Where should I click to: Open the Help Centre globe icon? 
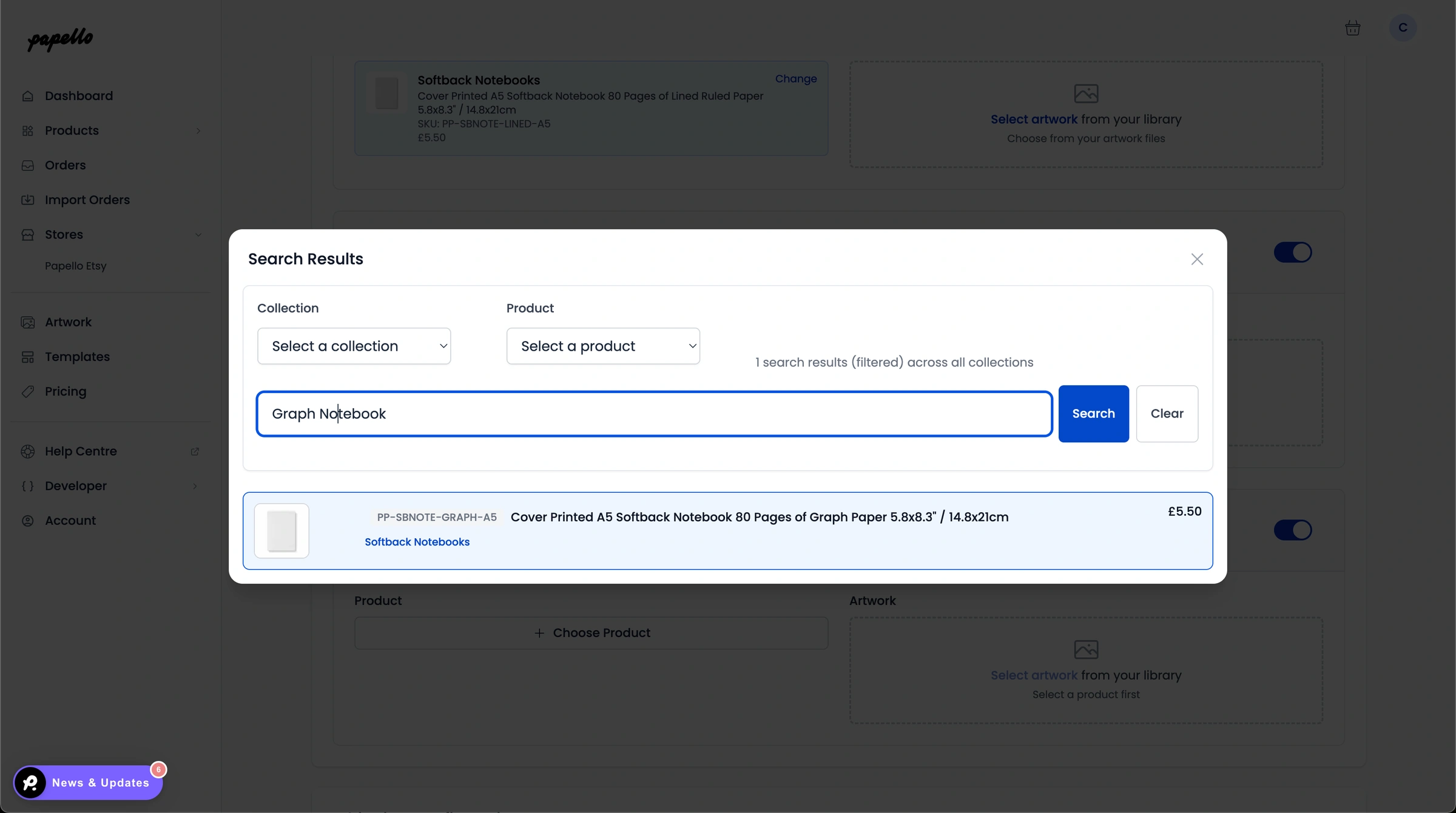28,451
